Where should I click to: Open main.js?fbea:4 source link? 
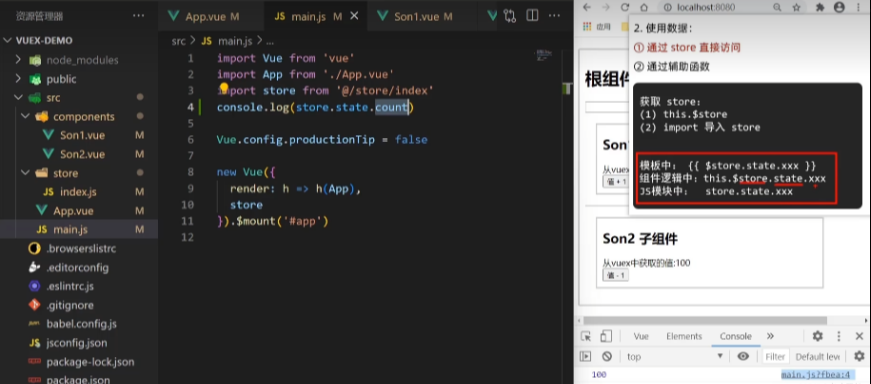[815, 375]
